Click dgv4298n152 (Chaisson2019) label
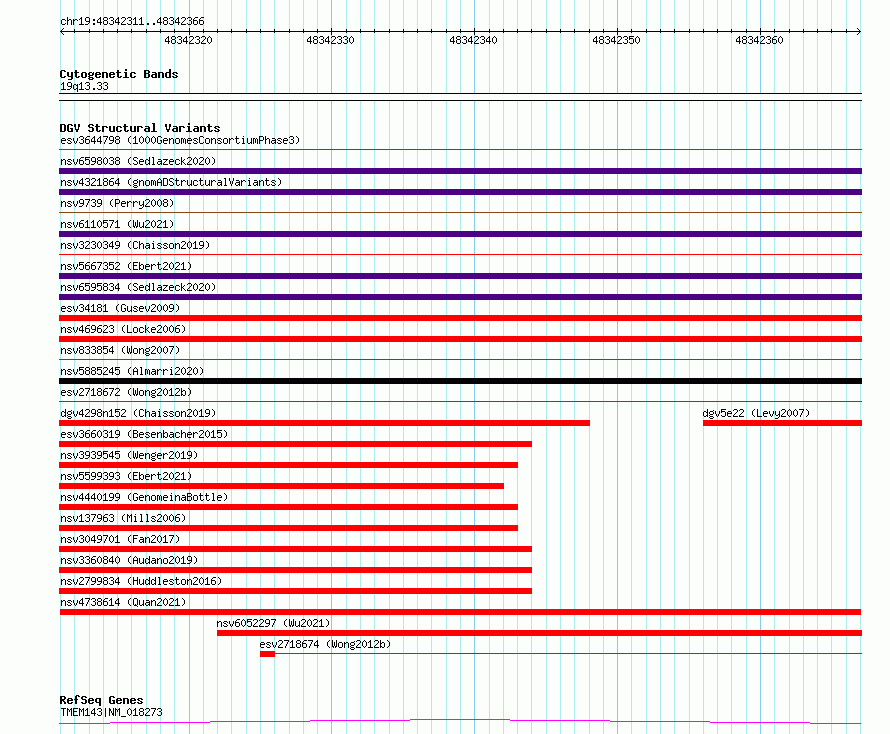 click(x=138, y=413)
